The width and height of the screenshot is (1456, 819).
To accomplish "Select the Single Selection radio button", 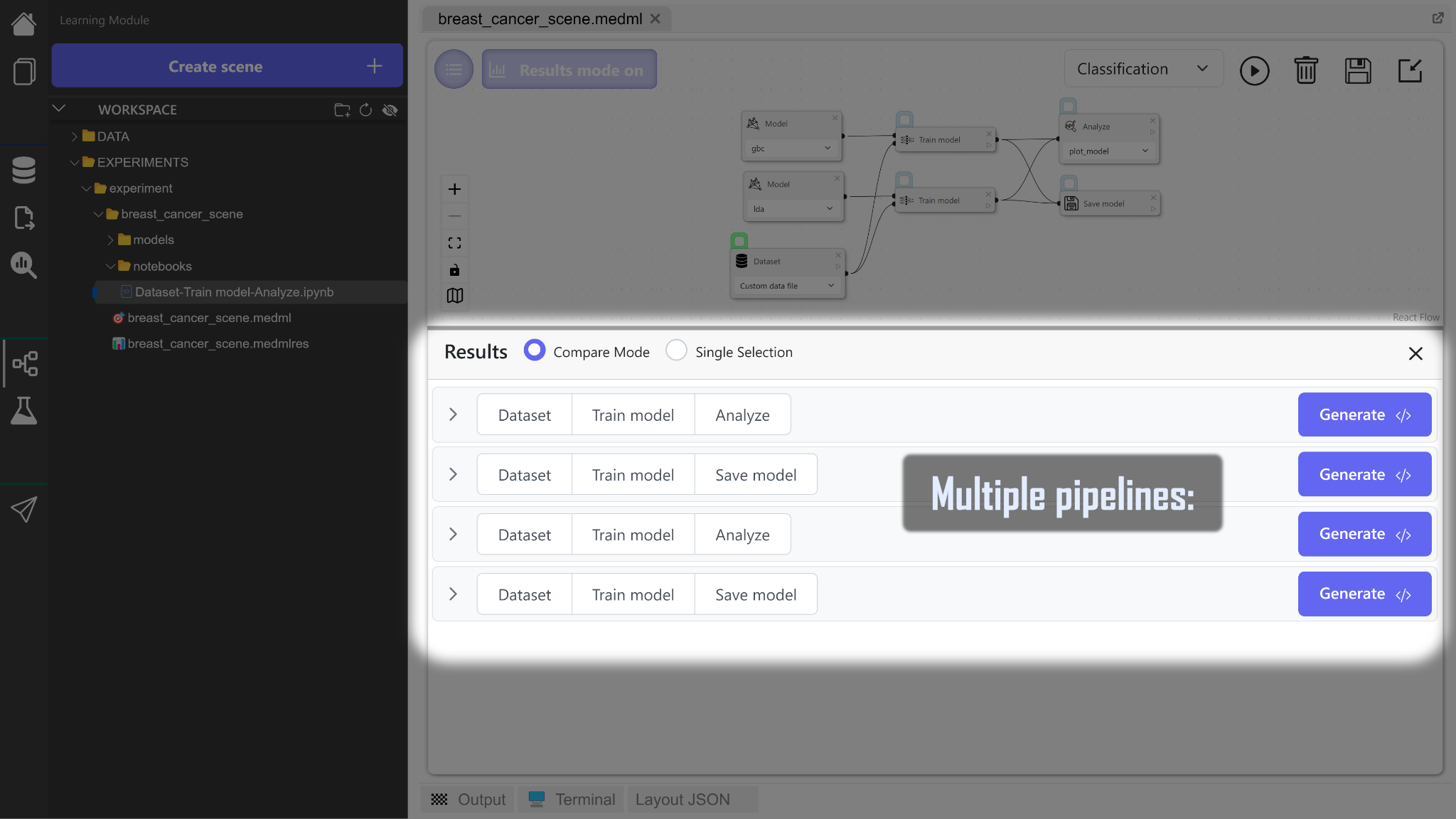I will (676, 350).
